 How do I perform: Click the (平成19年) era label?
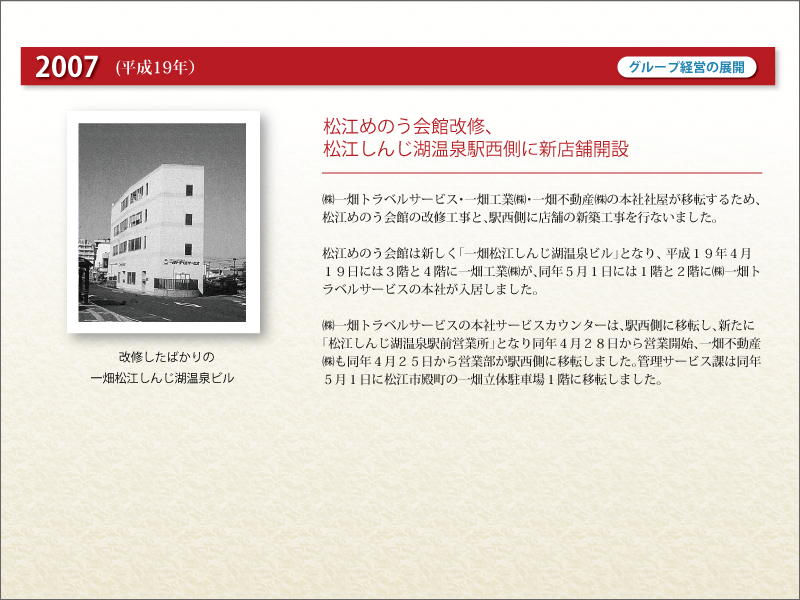pyautogui.click(x=154, y=68)
